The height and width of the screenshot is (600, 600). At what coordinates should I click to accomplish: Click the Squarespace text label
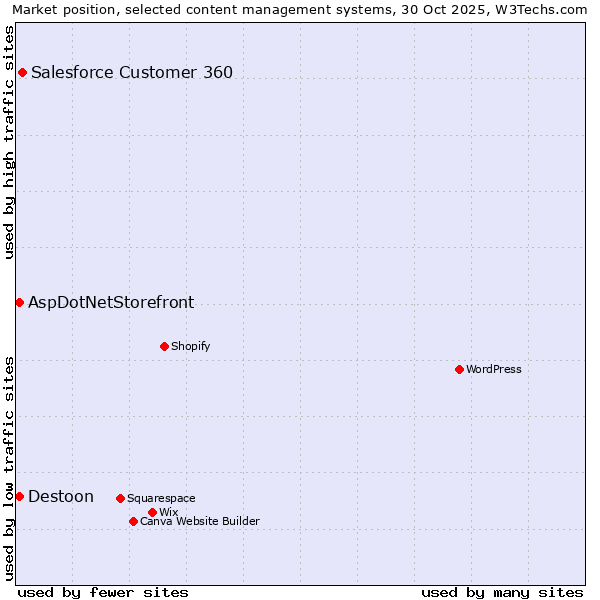(161, 498)
